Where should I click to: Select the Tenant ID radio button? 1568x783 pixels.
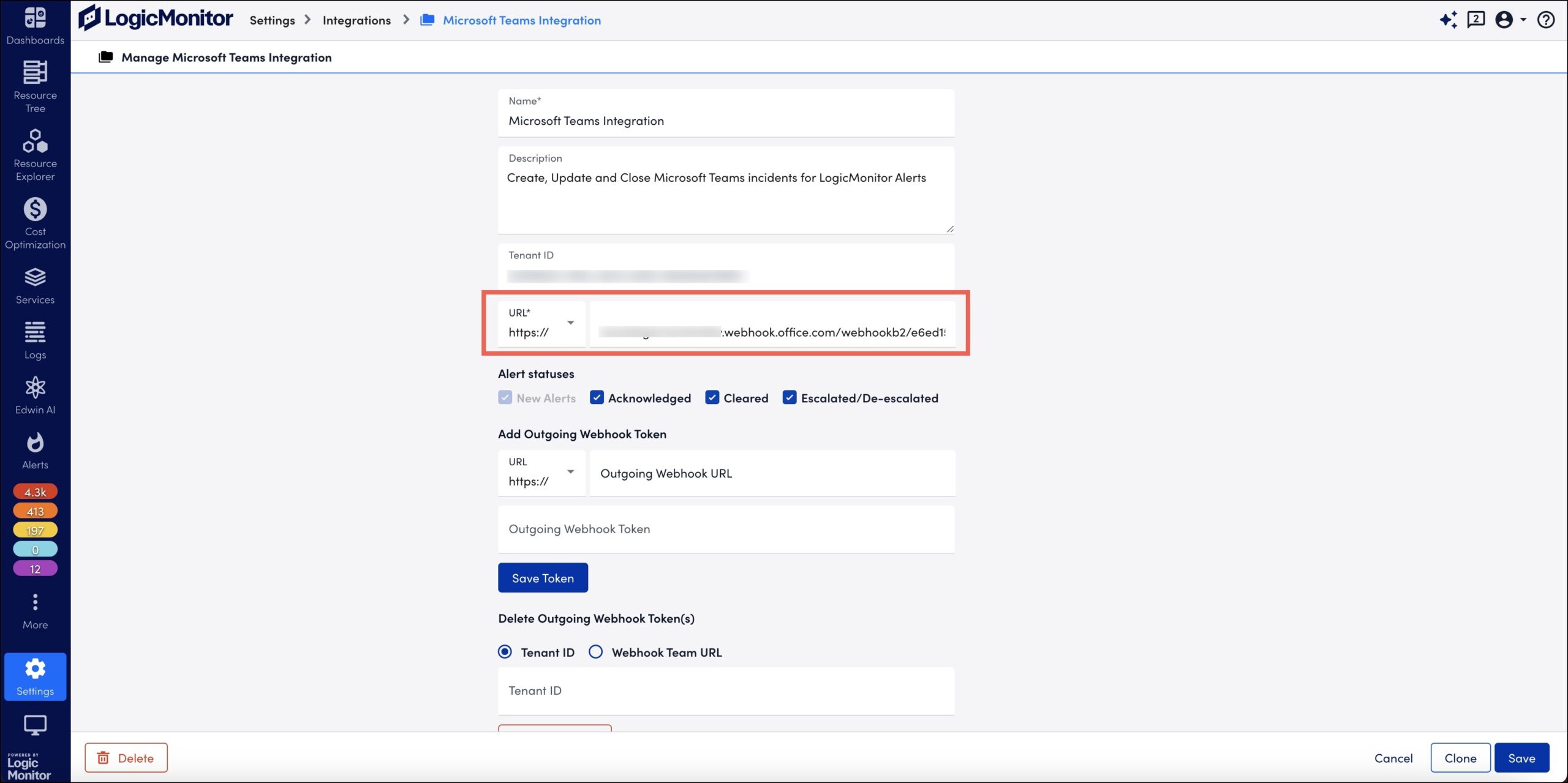[505, 652]
